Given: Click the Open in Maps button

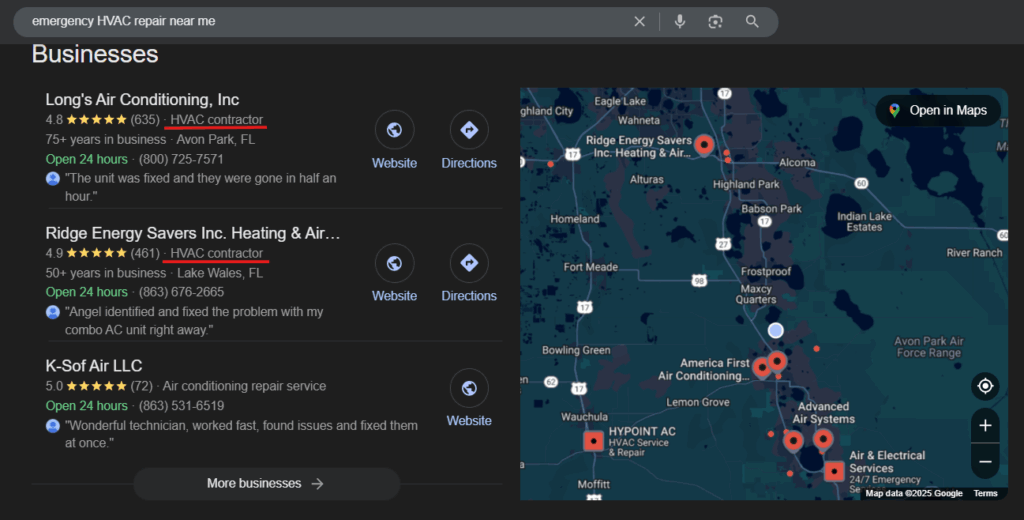Looking at the screenshot, I should (938, 110).
